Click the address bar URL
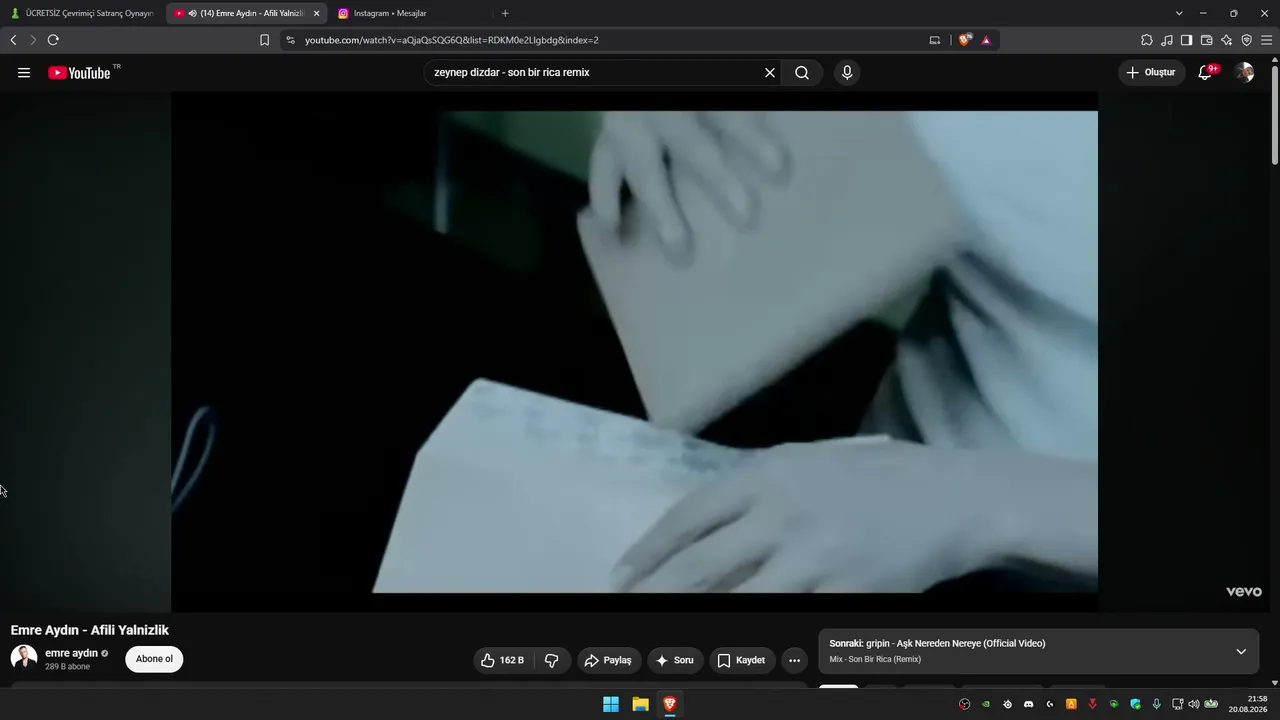 [452, 40]
